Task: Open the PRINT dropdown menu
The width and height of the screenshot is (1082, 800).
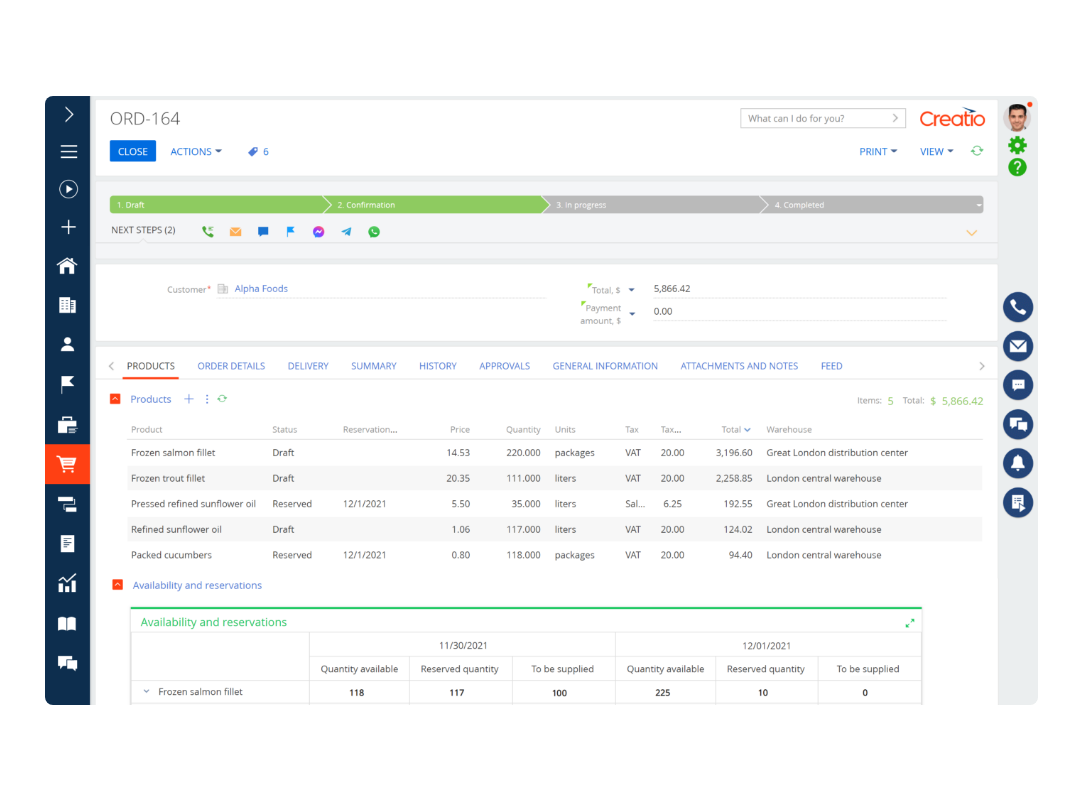Action: coord(877,152)
